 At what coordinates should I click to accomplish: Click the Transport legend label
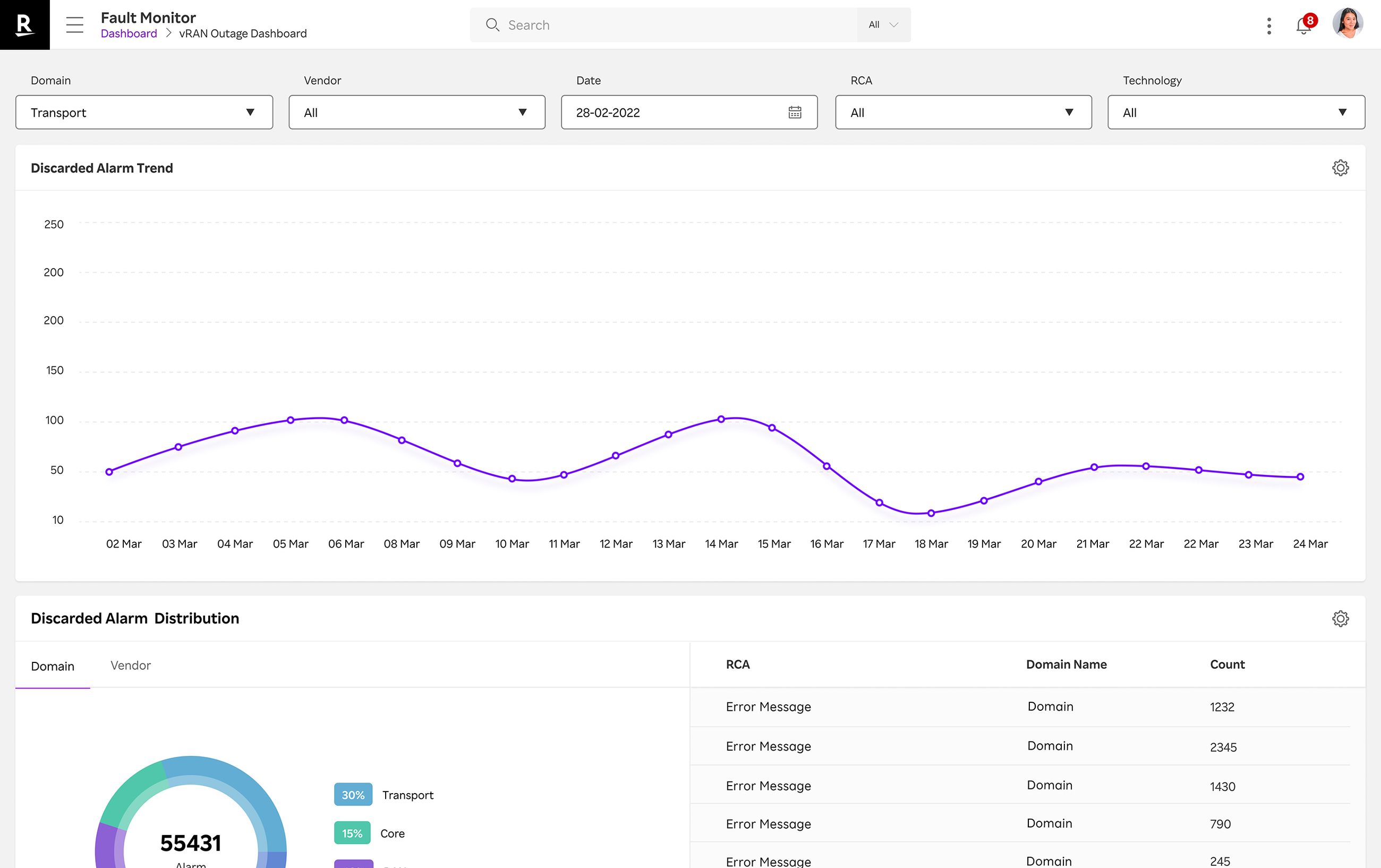408,795
